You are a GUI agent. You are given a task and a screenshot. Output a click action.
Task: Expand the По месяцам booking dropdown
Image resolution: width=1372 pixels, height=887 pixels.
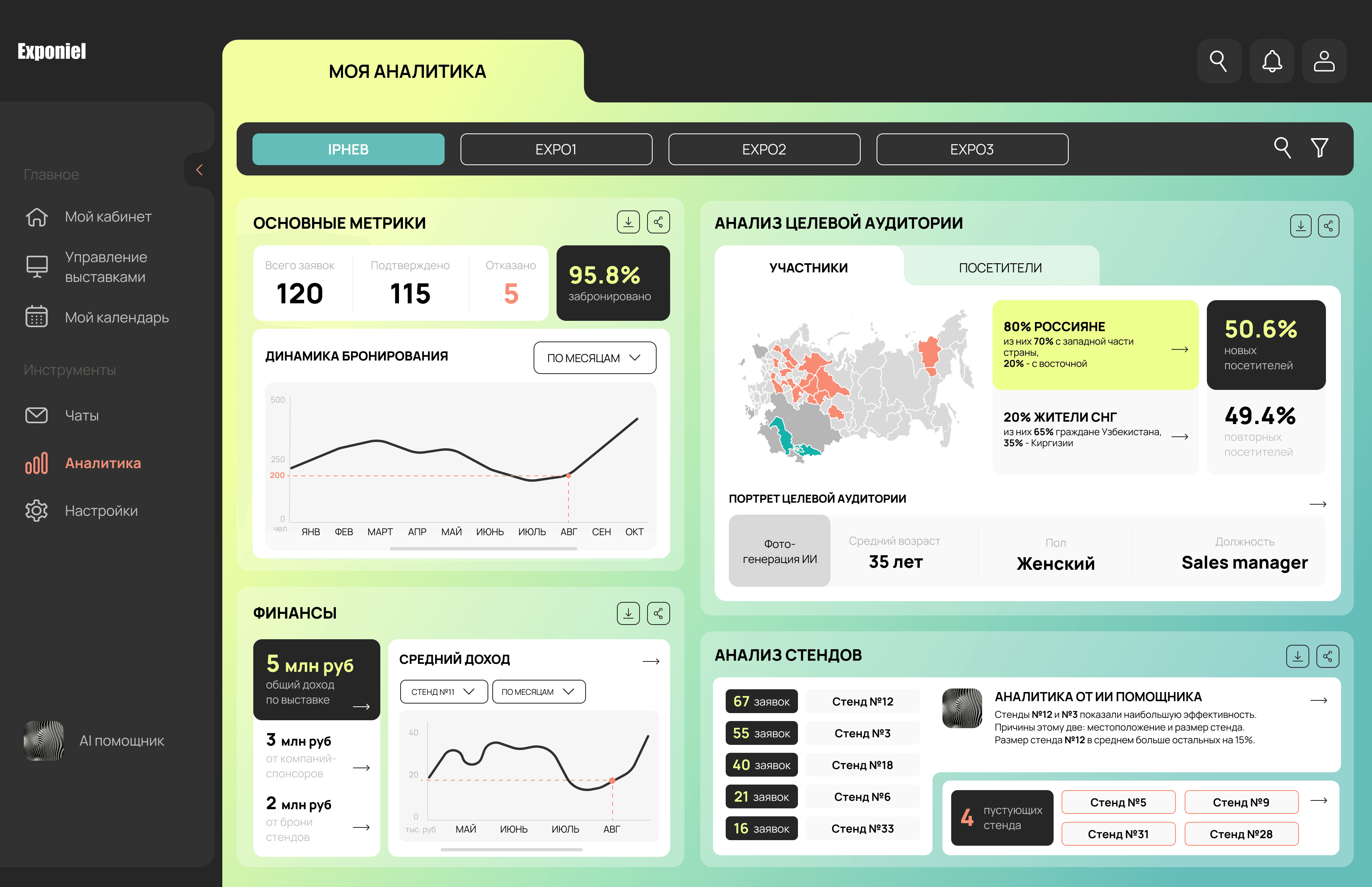[594, 358]
